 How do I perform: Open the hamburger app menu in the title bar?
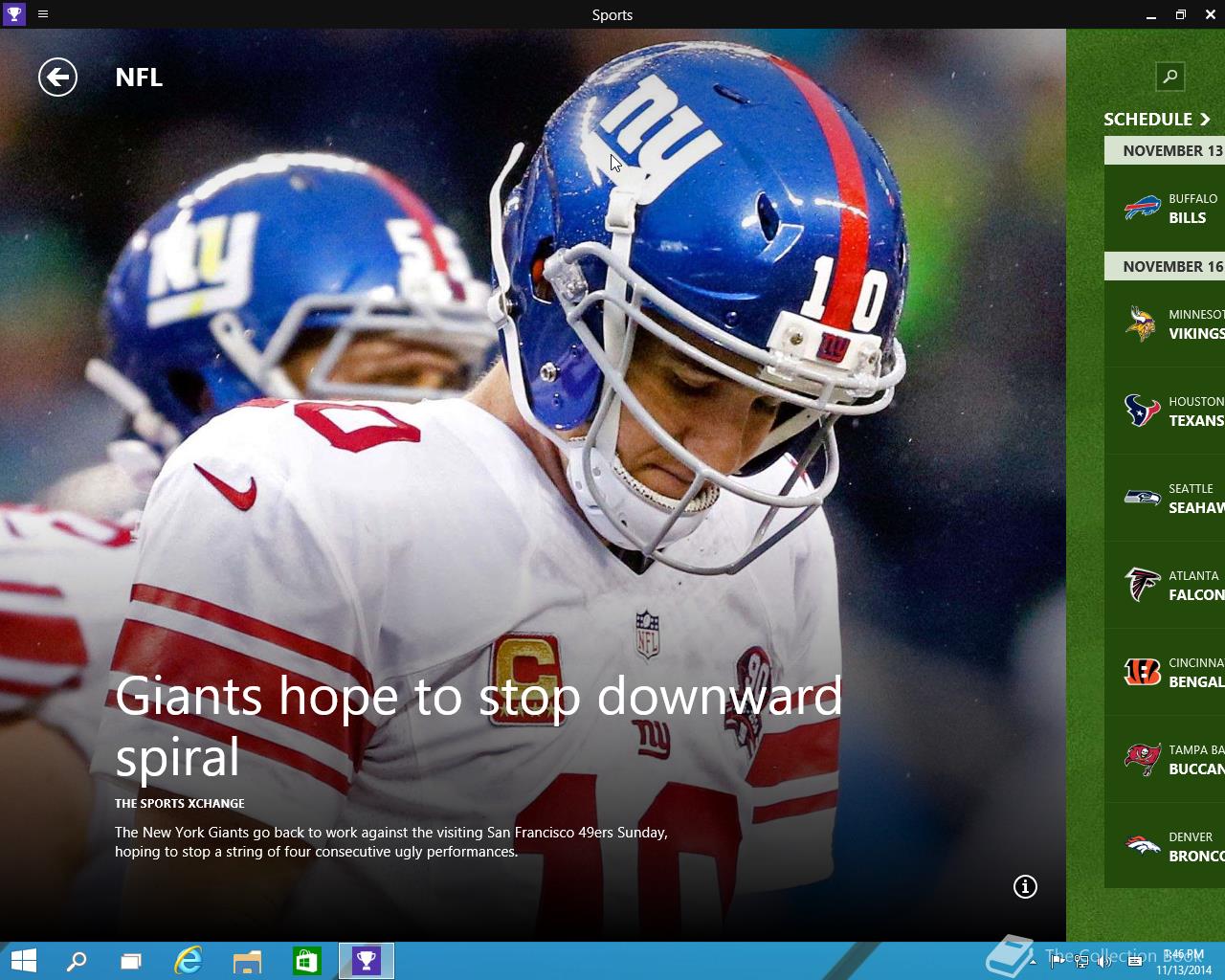coord(43,14)
